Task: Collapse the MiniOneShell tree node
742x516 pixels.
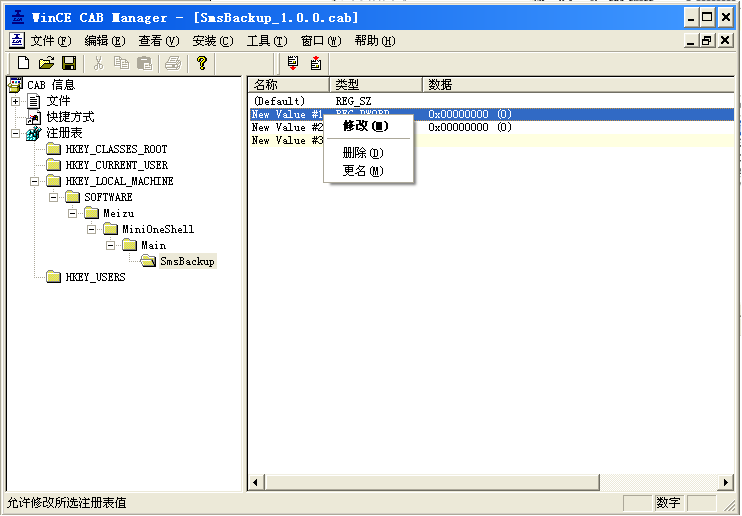Action: [91, 230]
